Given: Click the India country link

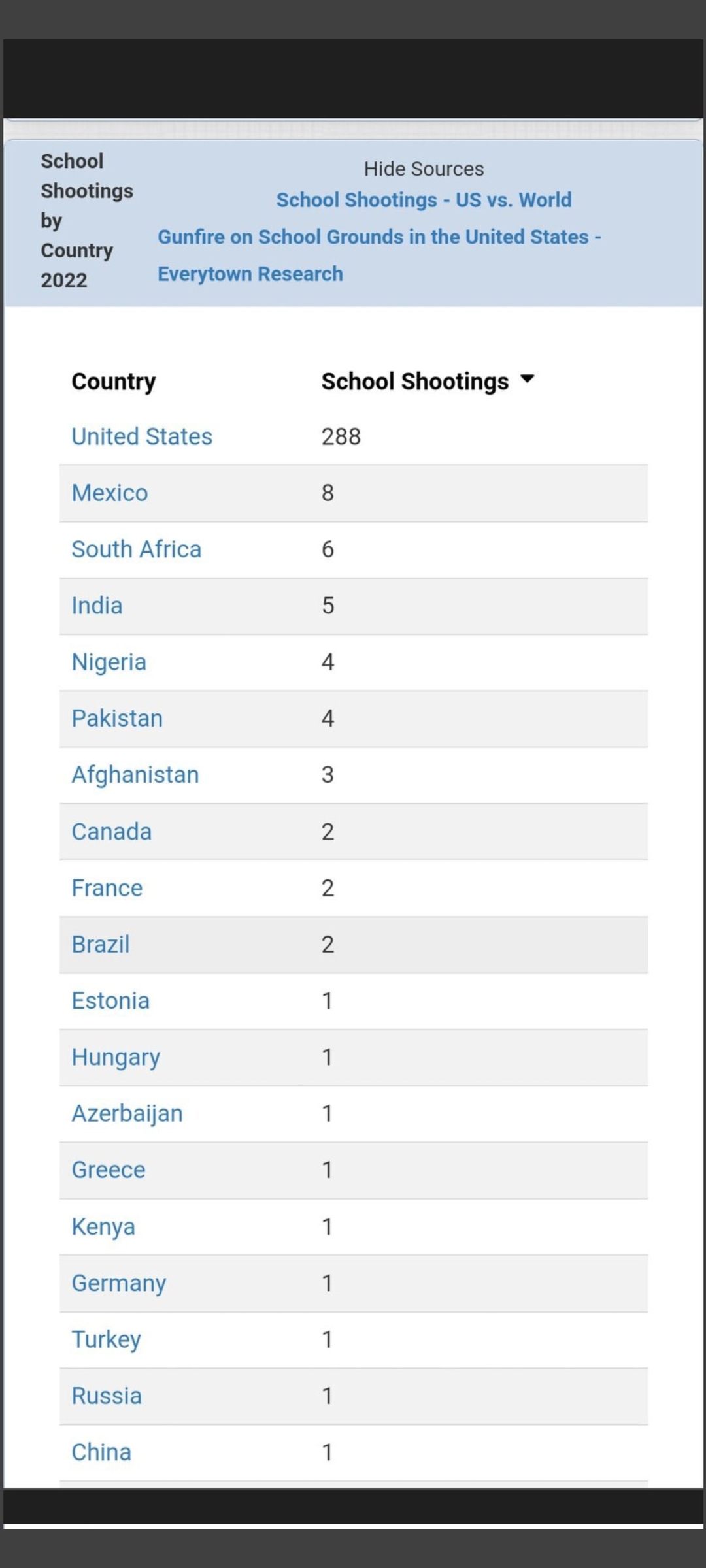Looking at the screenshot, I should coord(97,606).
